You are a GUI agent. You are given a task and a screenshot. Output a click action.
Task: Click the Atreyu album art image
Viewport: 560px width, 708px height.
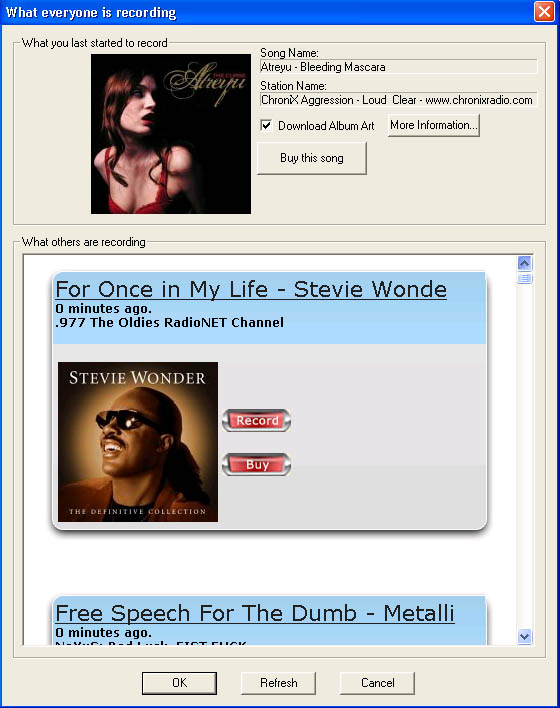[171, 134]
